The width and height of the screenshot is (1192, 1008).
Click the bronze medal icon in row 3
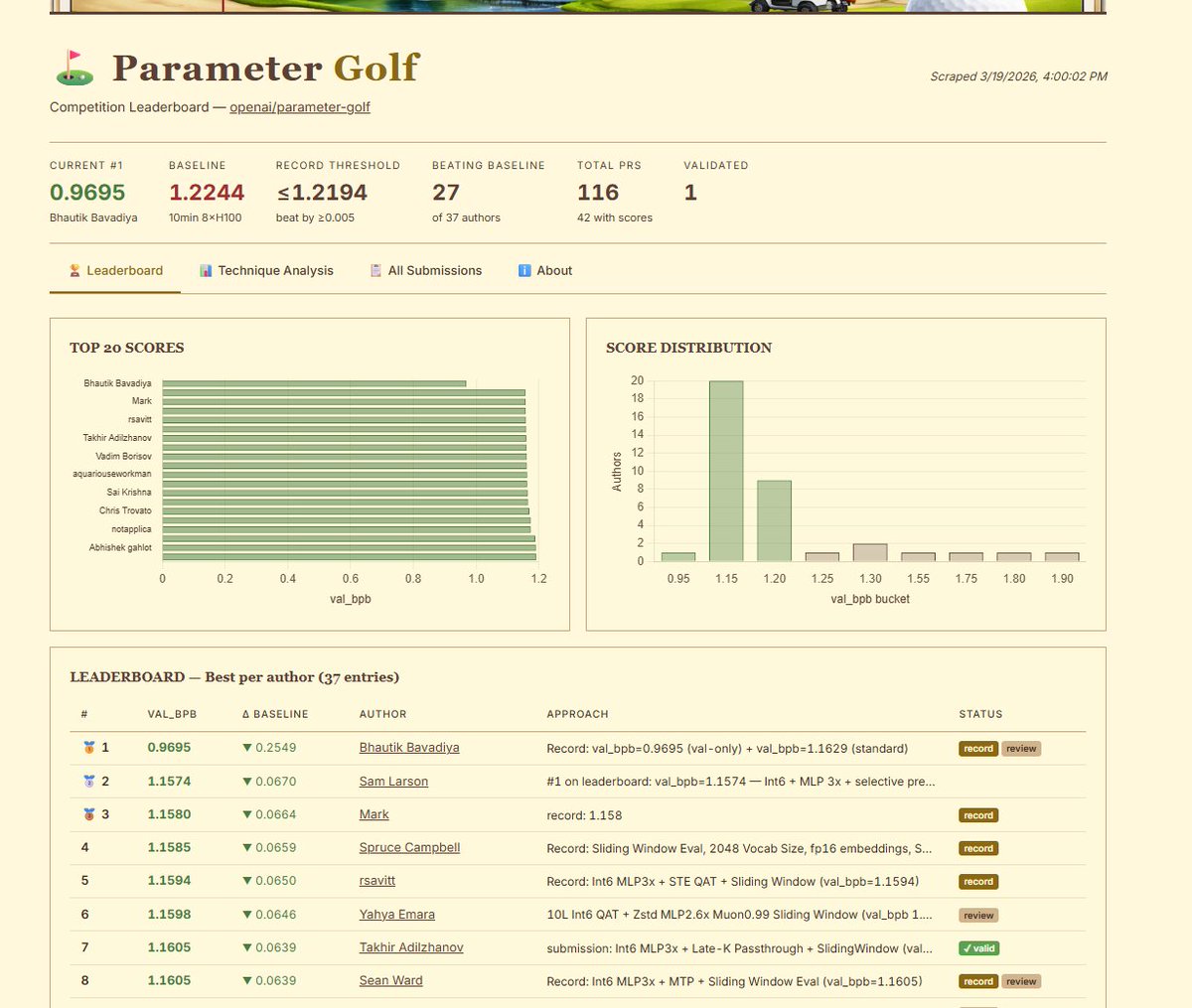pos(89,814)
